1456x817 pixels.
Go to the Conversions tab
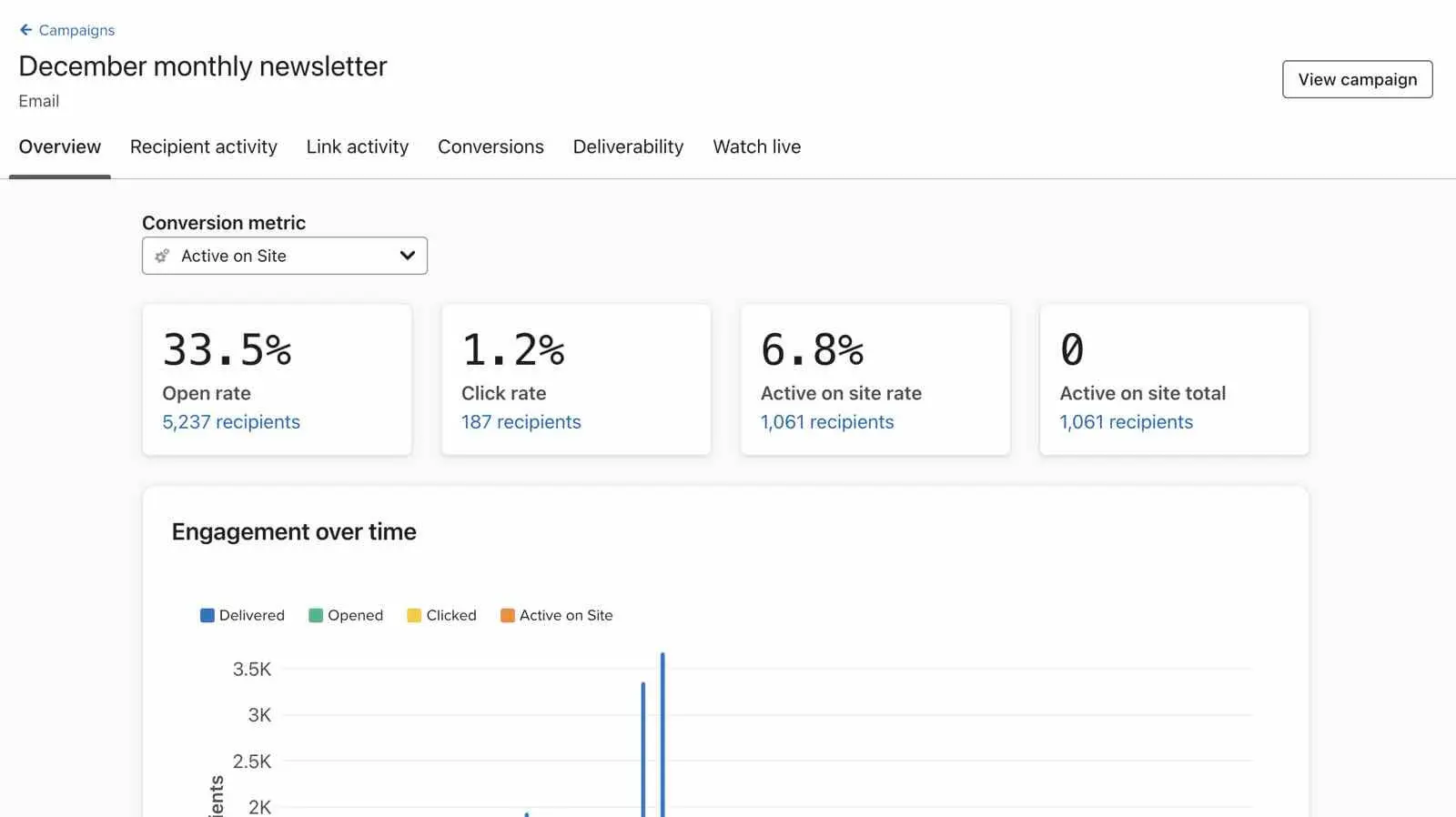pyautogui.click(x=490, y=146)
